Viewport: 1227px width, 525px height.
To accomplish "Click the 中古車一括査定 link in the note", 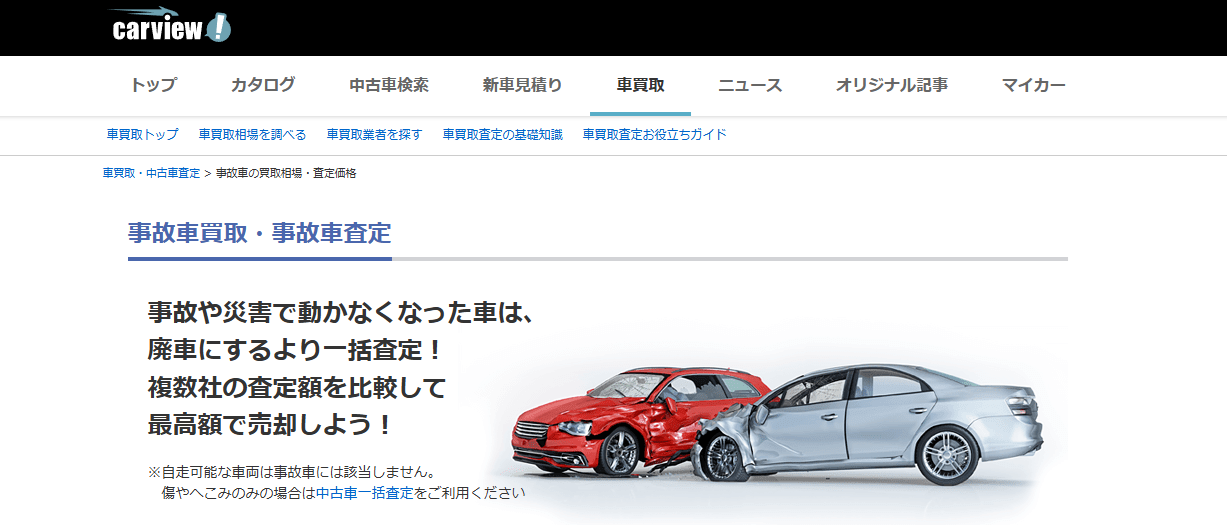I will pos(364,493).
